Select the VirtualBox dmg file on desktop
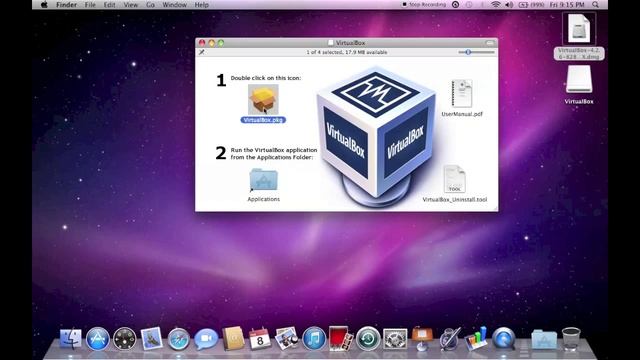This screenshot has width=640, height=360. click(579, 28)
